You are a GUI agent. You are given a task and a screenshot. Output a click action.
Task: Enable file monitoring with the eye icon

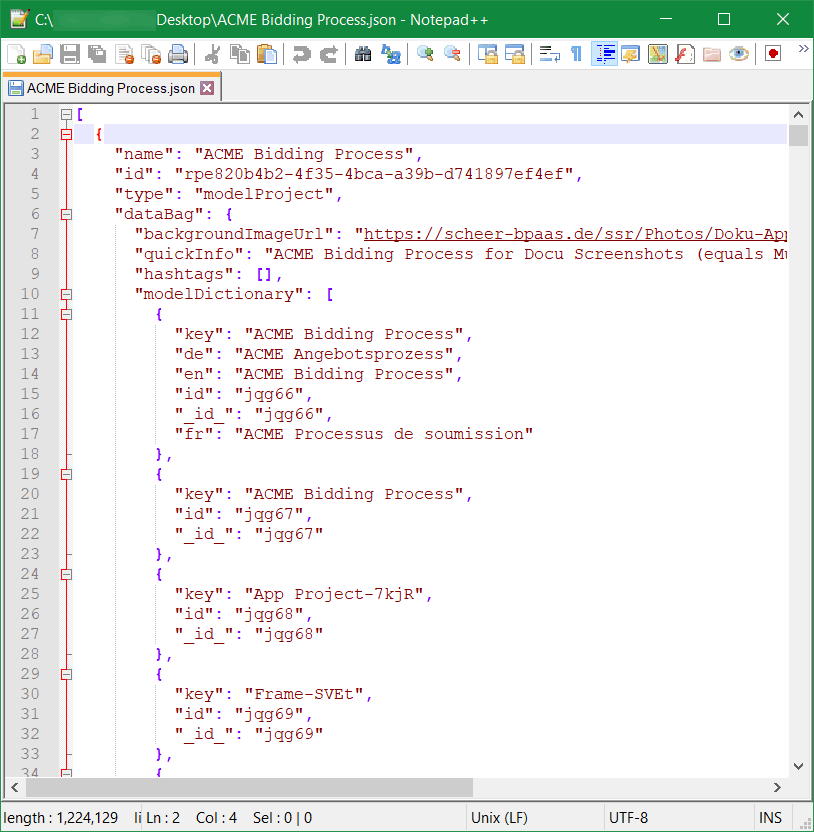point(738,54)
